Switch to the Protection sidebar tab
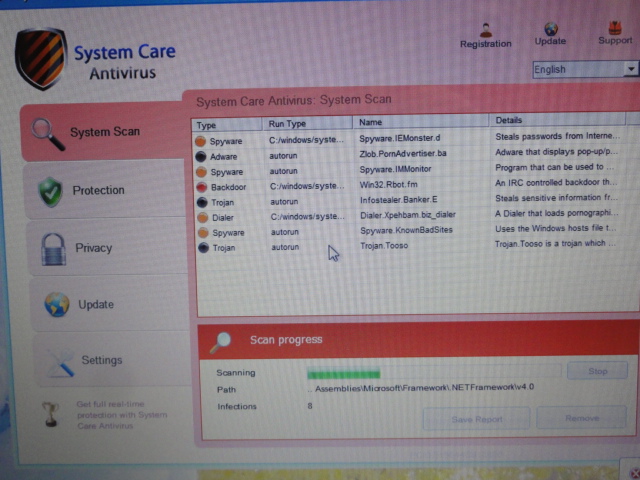This screenshot has width=640, height=480. (x=105, y=191)
